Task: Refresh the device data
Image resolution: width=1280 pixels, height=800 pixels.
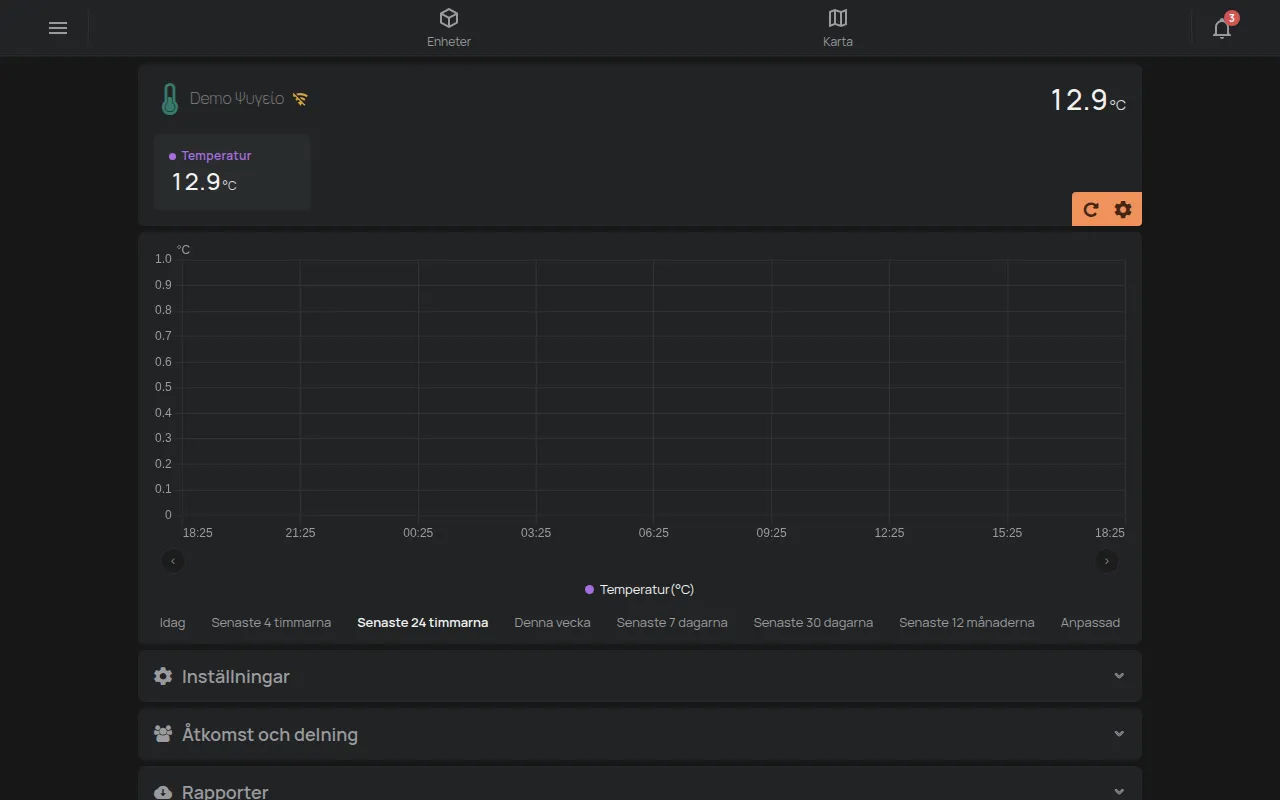Action: coord(1091,209)
